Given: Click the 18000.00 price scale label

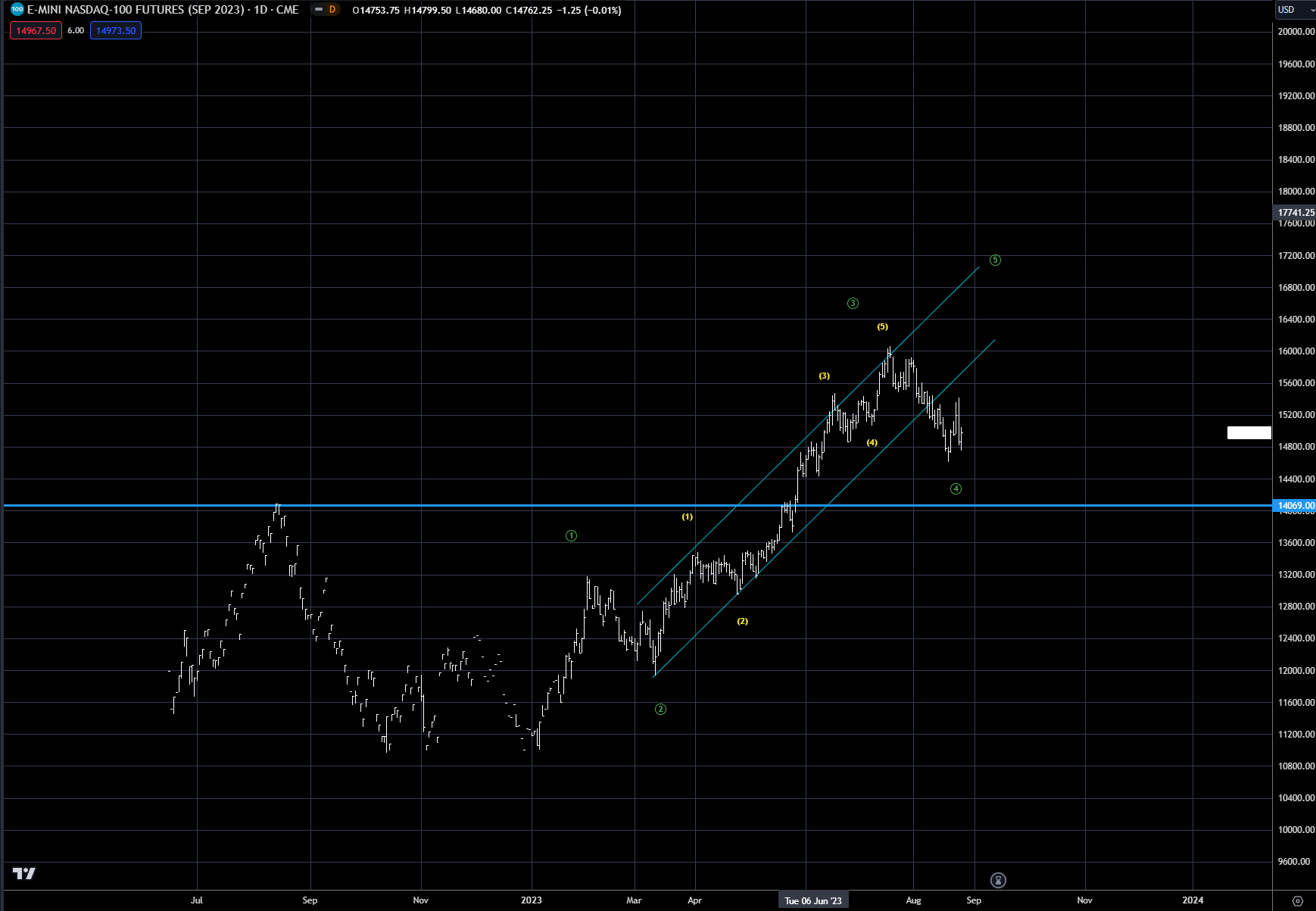Looking at the screenshot, I should [x=1296, y=192].
